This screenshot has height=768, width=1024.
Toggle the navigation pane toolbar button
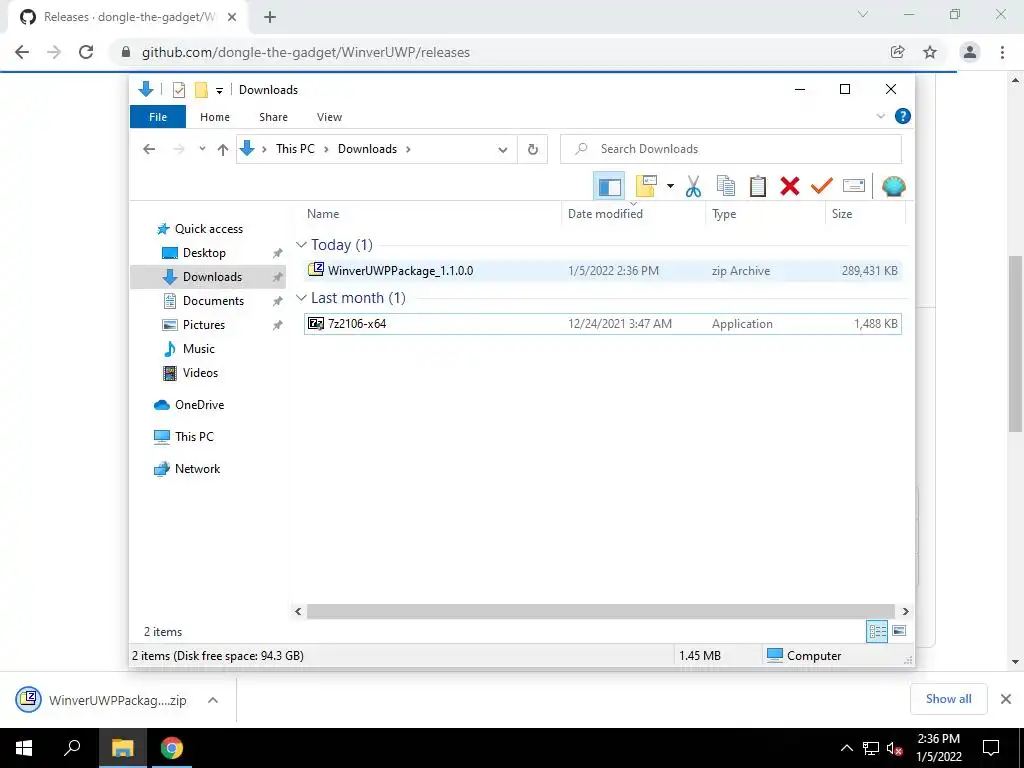coord(609,187)
